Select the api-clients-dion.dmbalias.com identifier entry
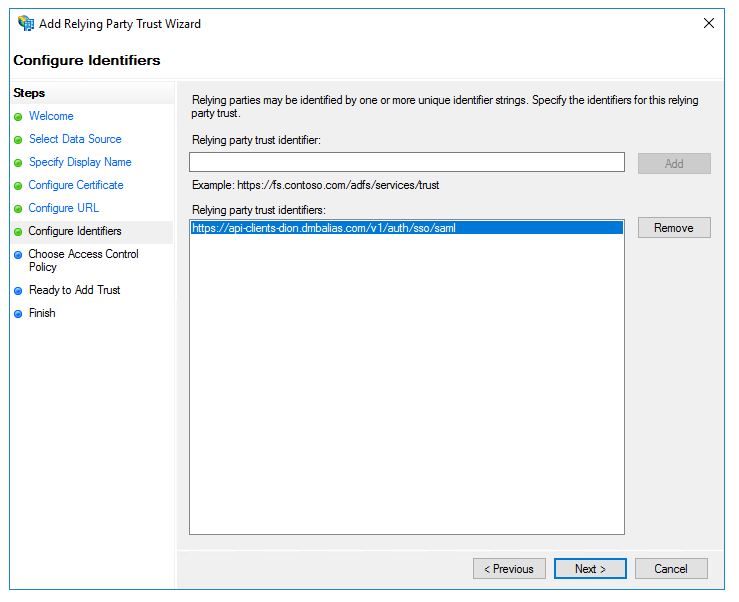 [x=407, y=228]
